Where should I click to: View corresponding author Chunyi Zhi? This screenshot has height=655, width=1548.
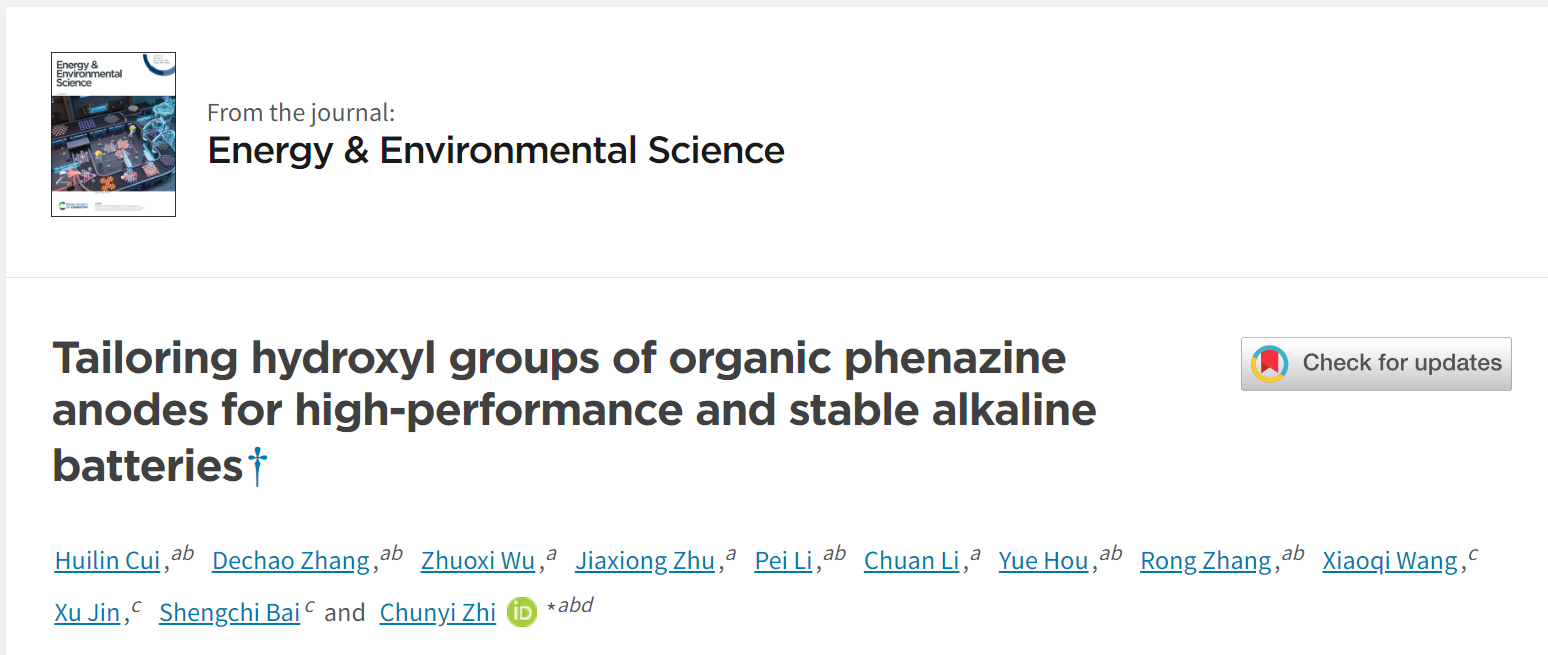click(438, 613)
